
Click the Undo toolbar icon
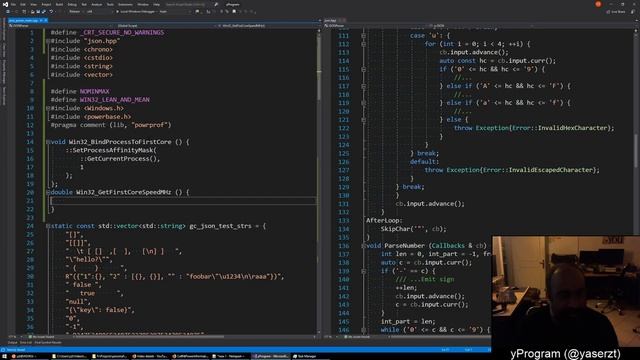(x=51, y=11)
